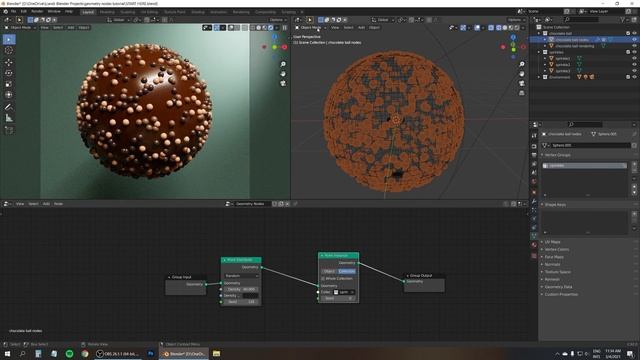Open the View menu in right viewport header
Screen dimensions: 640x360
335,27
